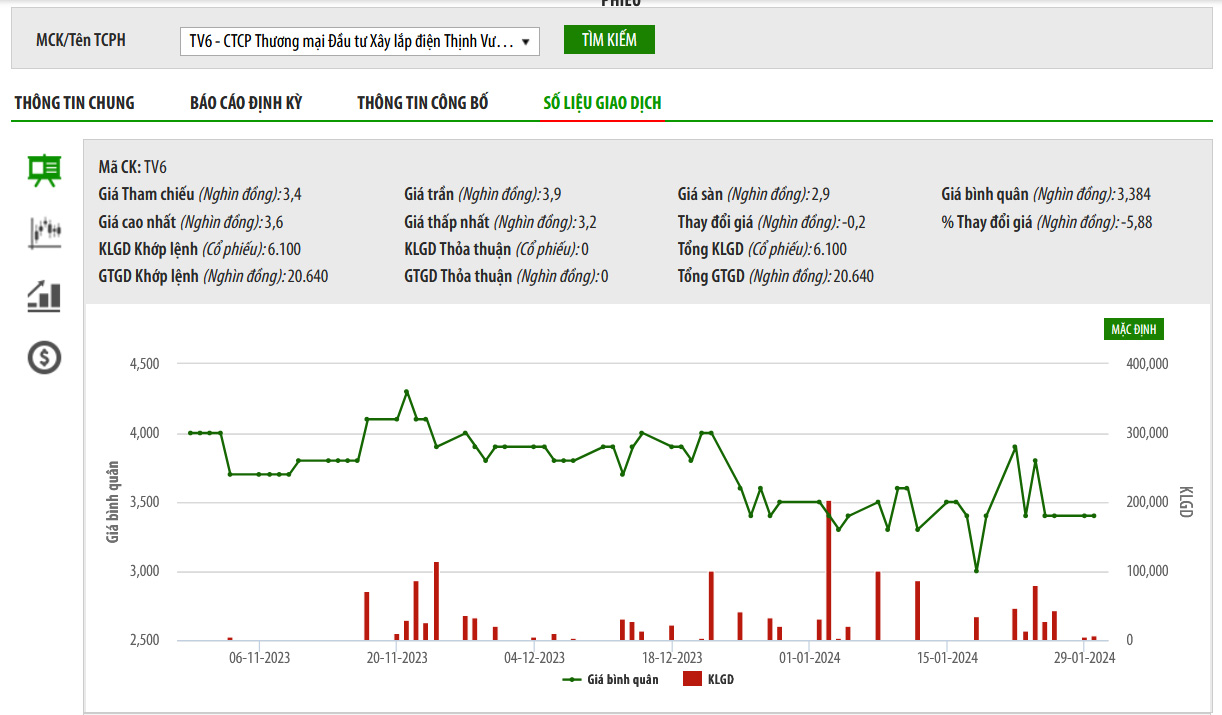Click the first data point of price line
The height and width of the screenshot is (715, 1222).
[190, 433]
